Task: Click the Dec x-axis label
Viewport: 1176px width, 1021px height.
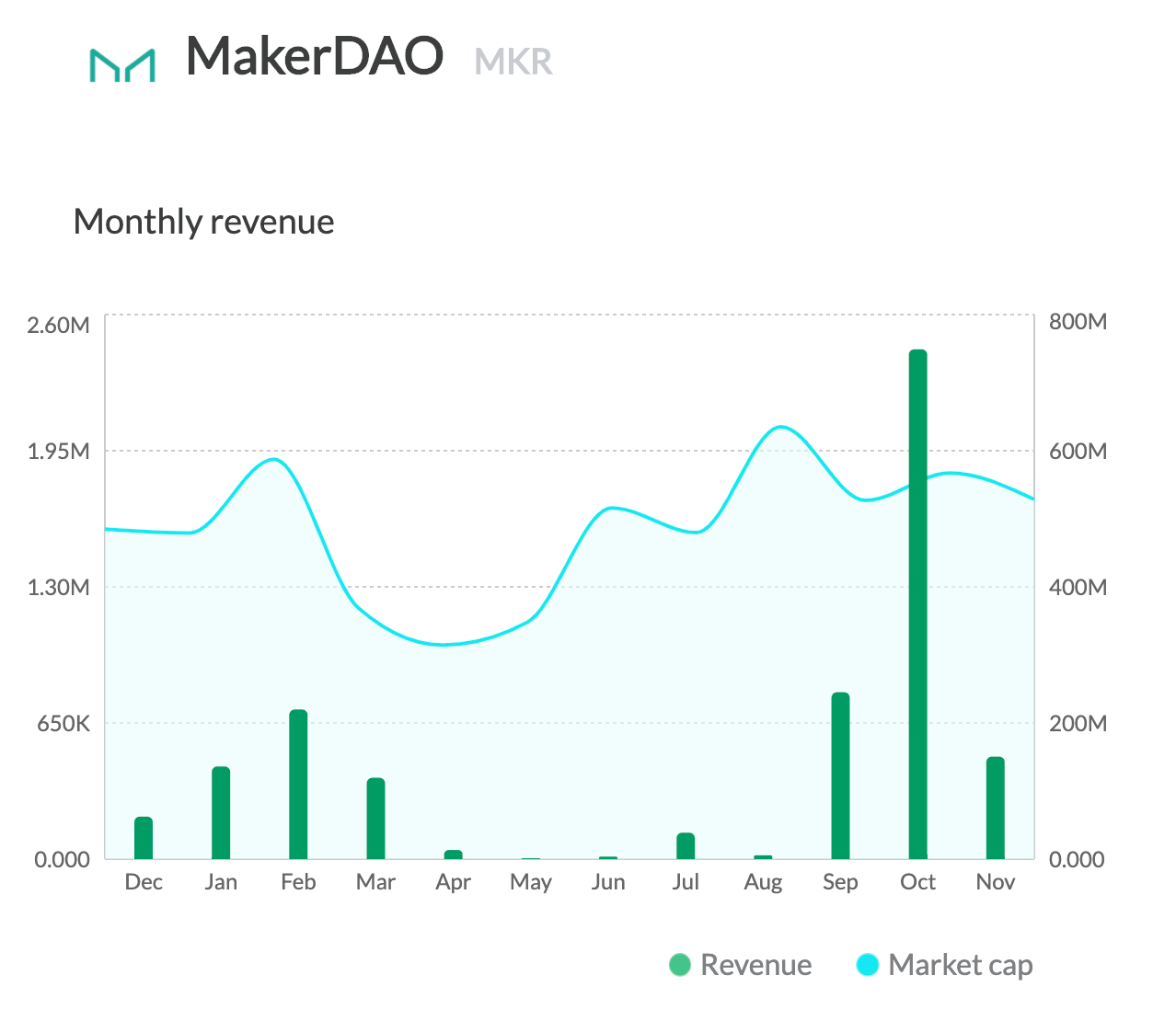Action: (144, 882)
